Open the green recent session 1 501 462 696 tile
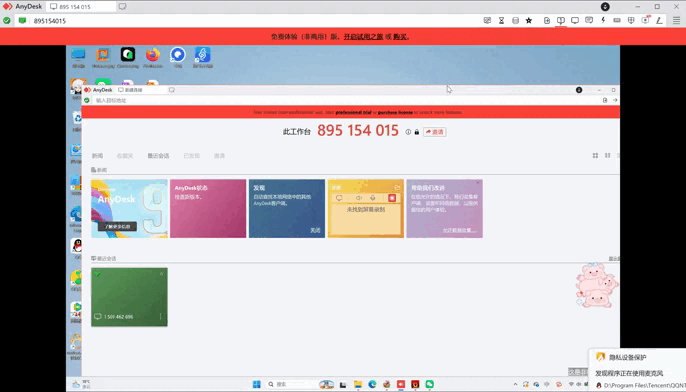Viewport: 686px width, 392px height. point(129,297)
